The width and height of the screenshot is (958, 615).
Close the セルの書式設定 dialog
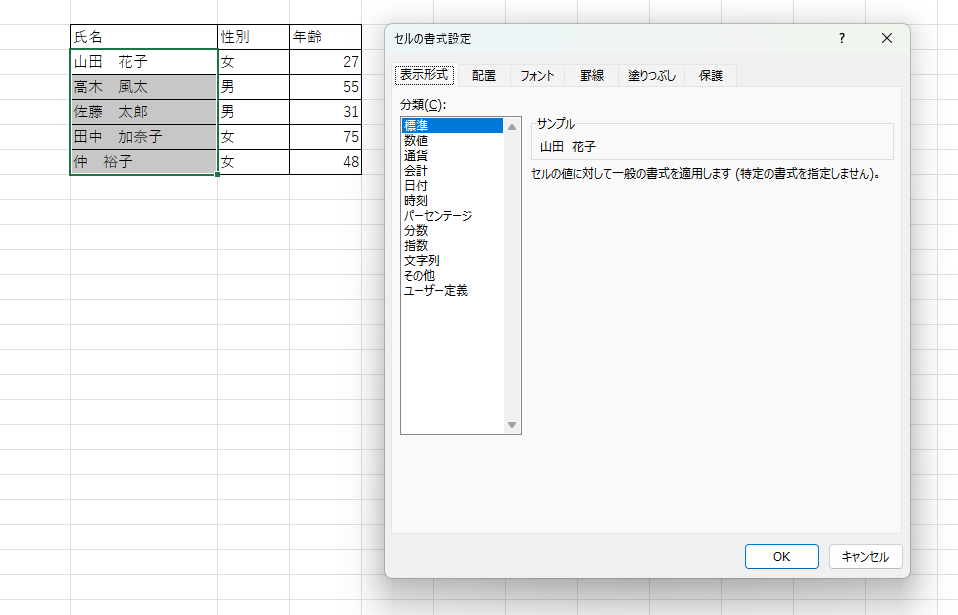click(x=886, y=39)
